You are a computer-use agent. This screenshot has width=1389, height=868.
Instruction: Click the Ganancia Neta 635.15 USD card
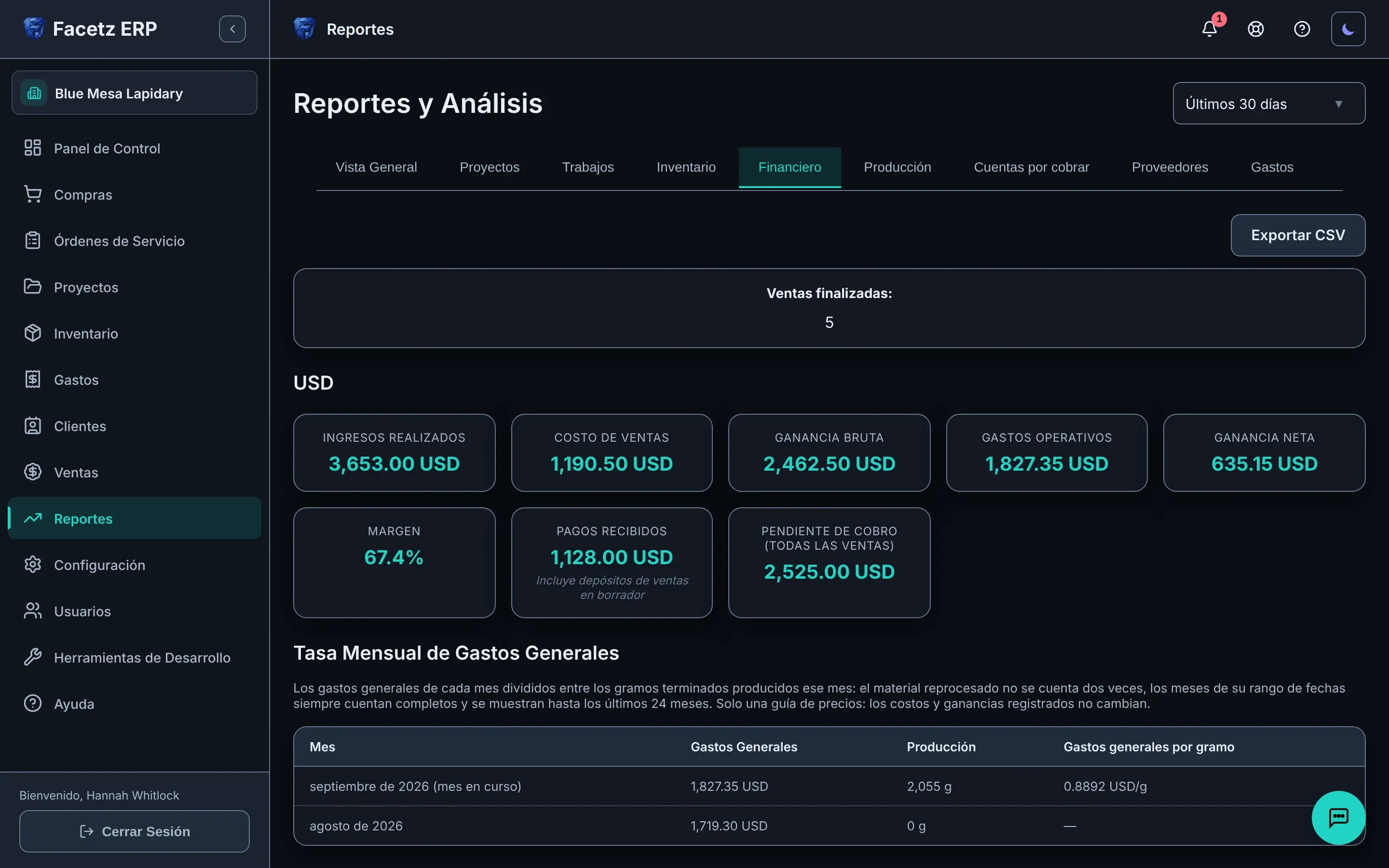(x=1264, y=452)
